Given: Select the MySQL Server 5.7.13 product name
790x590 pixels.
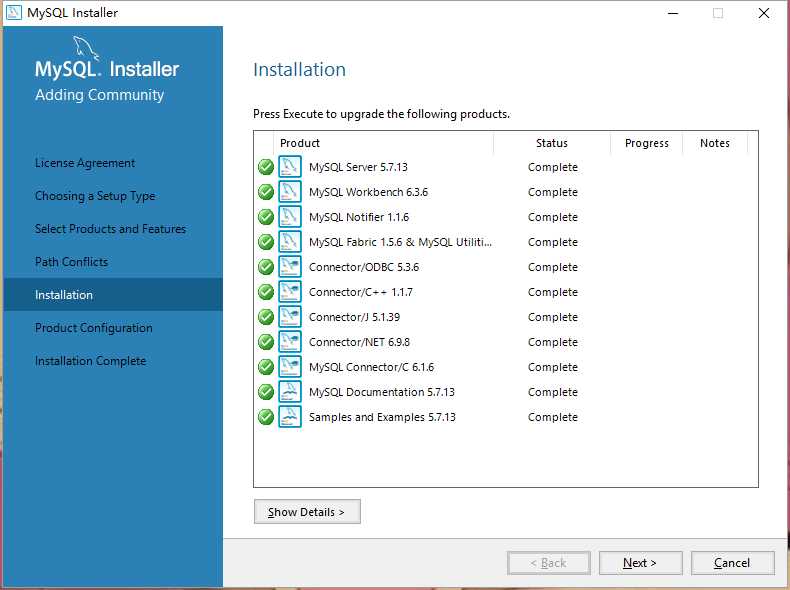Looking at the screenshot, I should point(358,167).
